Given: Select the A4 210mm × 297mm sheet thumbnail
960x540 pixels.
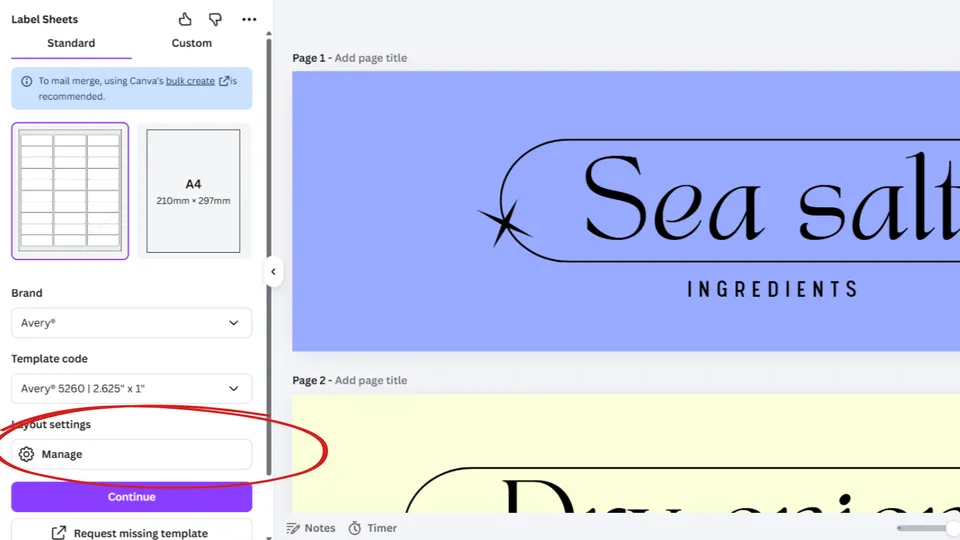Looking at the screenshot, I should [x=193, y=191].
